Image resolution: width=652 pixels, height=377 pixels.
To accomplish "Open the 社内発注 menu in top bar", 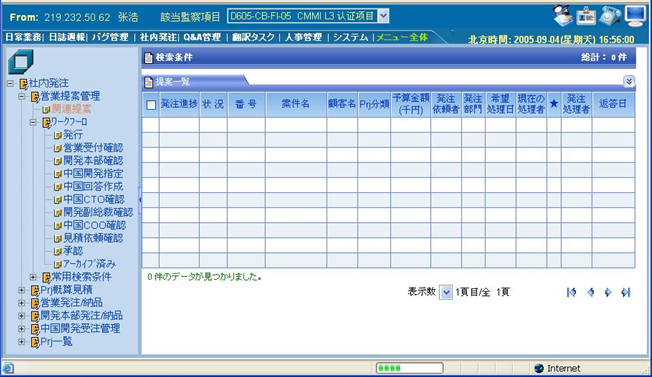I will 158,37.
